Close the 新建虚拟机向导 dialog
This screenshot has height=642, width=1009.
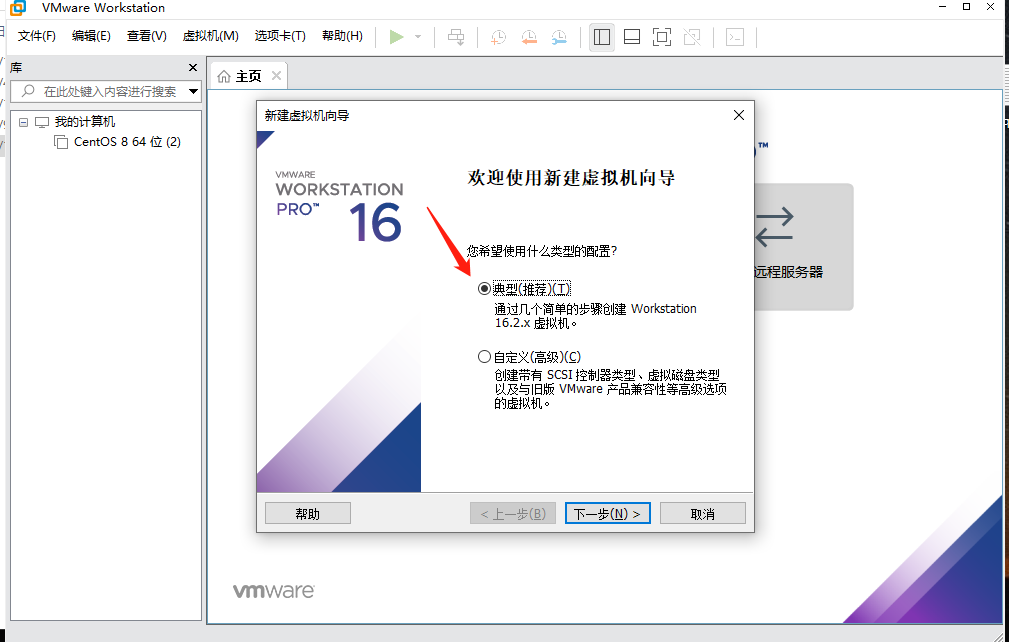point(739,115)
